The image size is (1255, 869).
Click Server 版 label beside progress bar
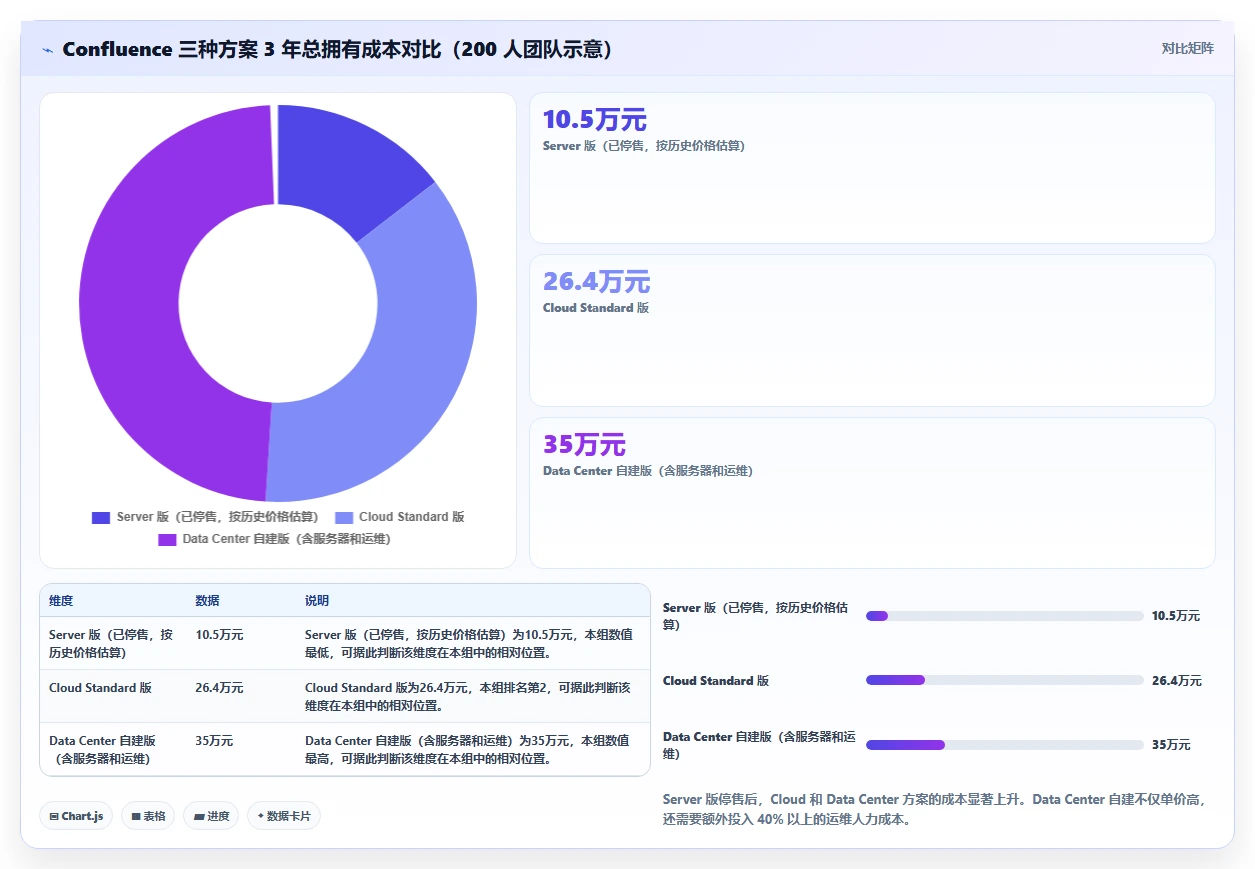(x=755, y=616)
